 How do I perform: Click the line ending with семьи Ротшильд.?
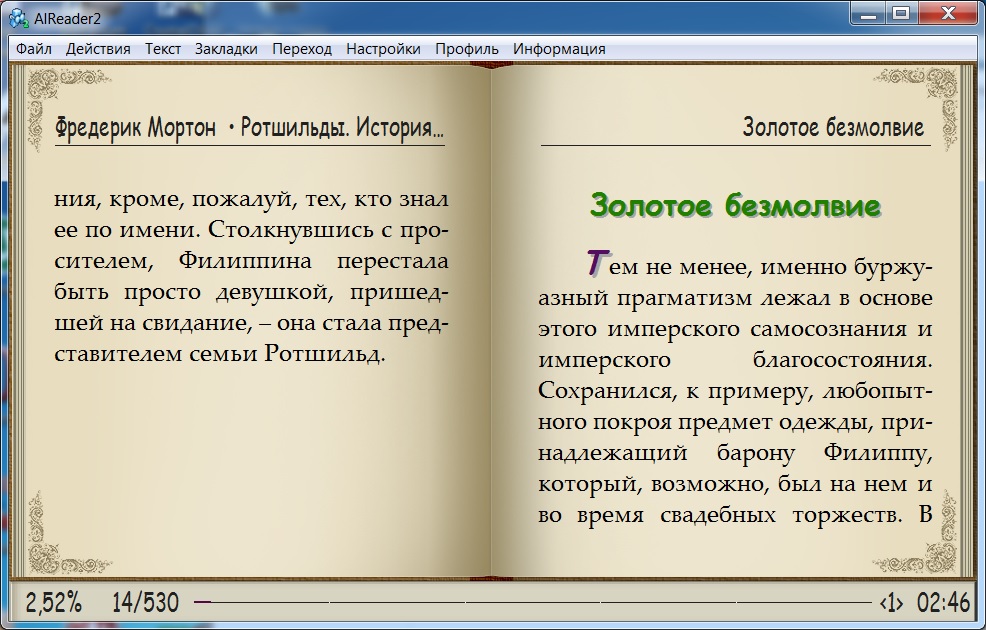pyautogui.click(x=219, y=354)
